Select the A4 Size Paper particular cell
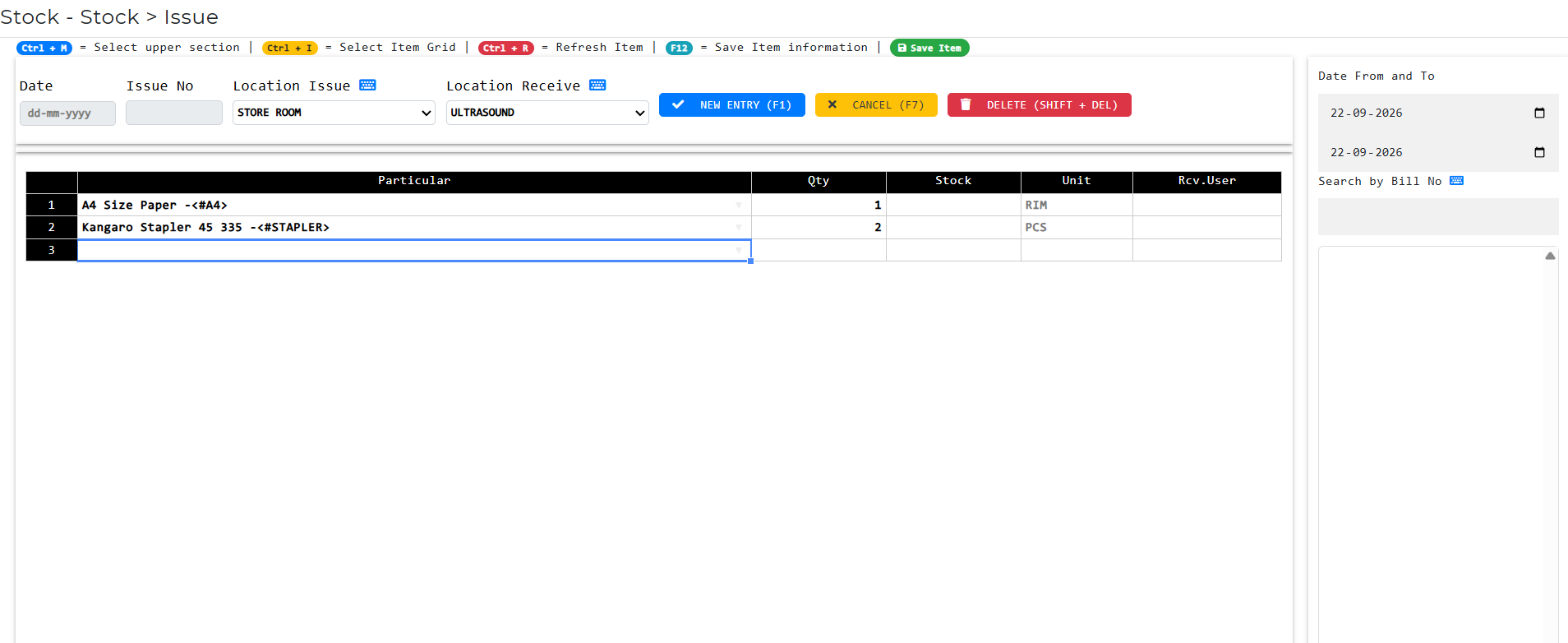This screenshot has height=643, width=1568. (414, 206)
